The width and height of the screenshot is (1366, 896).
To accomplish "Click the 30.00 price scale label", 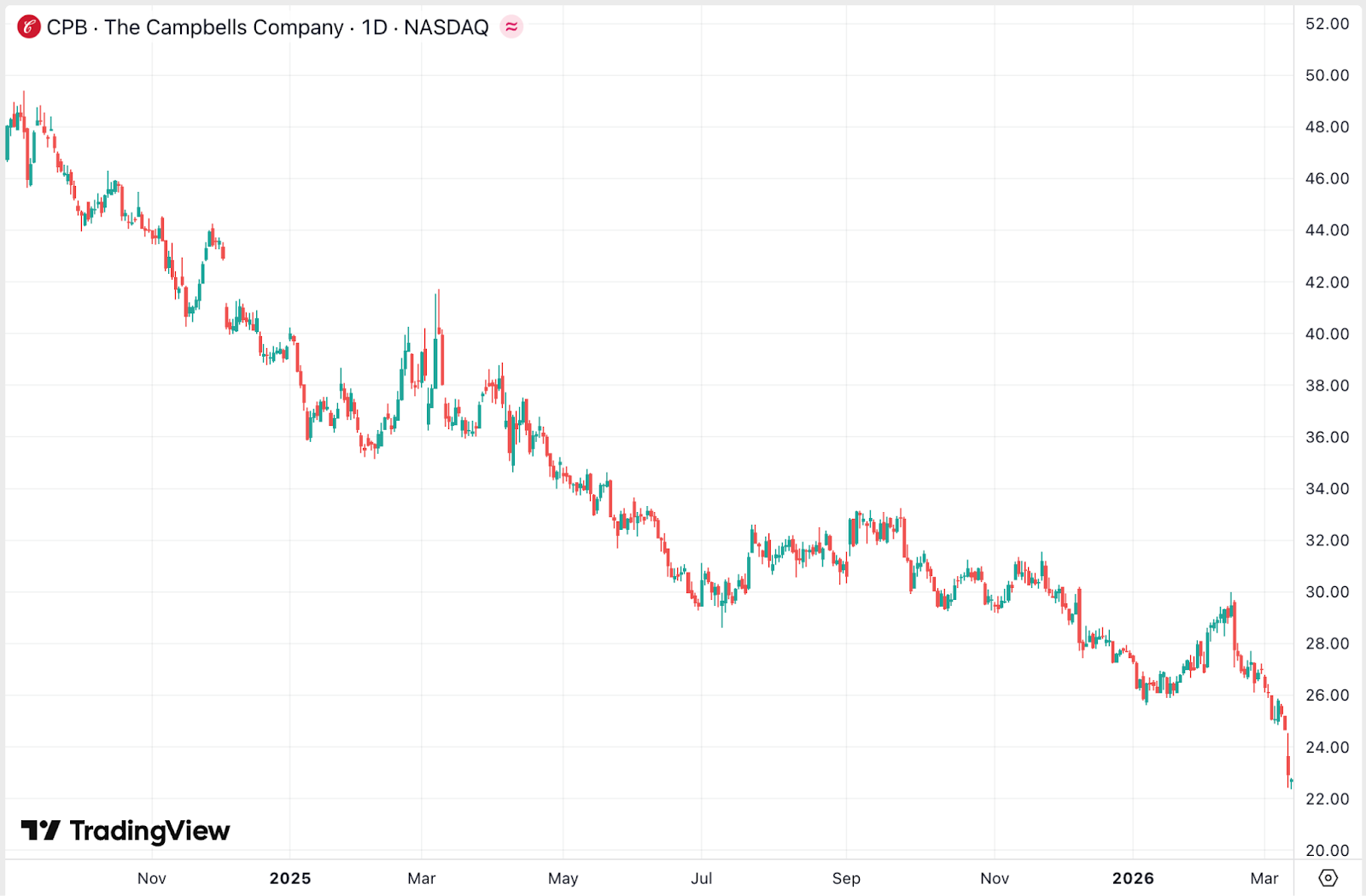I will (1327, 592).
